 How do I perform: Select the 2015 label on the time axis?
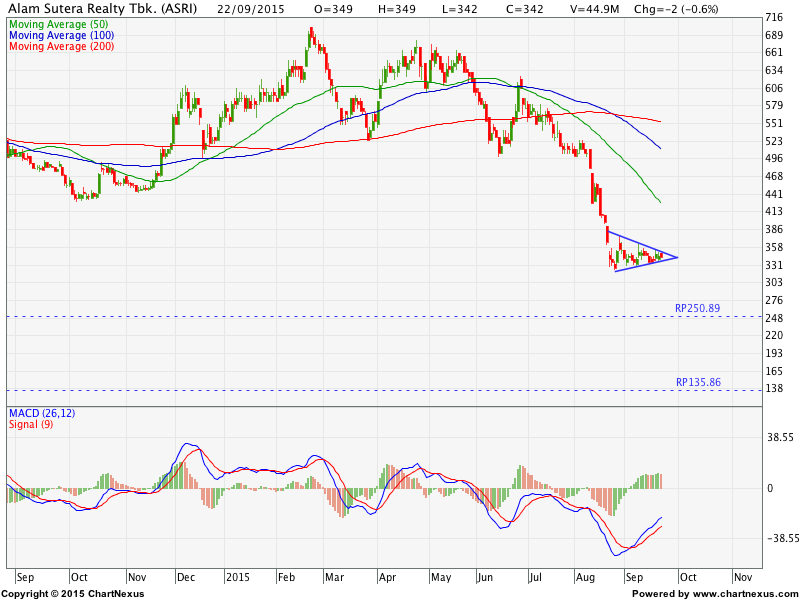238,578
